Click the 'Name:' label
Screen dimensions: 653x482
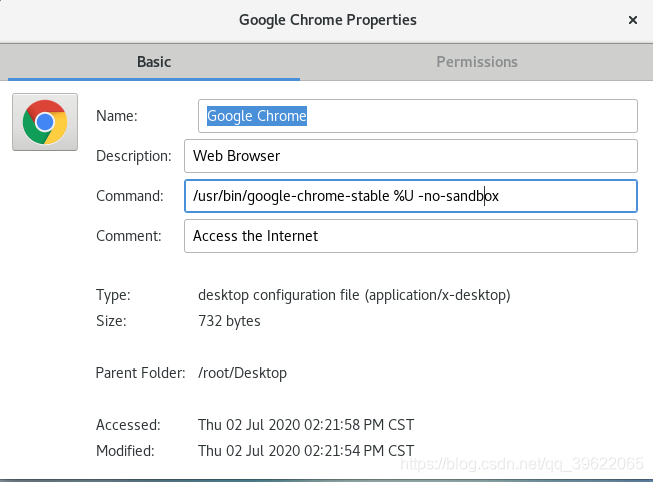pyautogui.click(x=117, y=116)
